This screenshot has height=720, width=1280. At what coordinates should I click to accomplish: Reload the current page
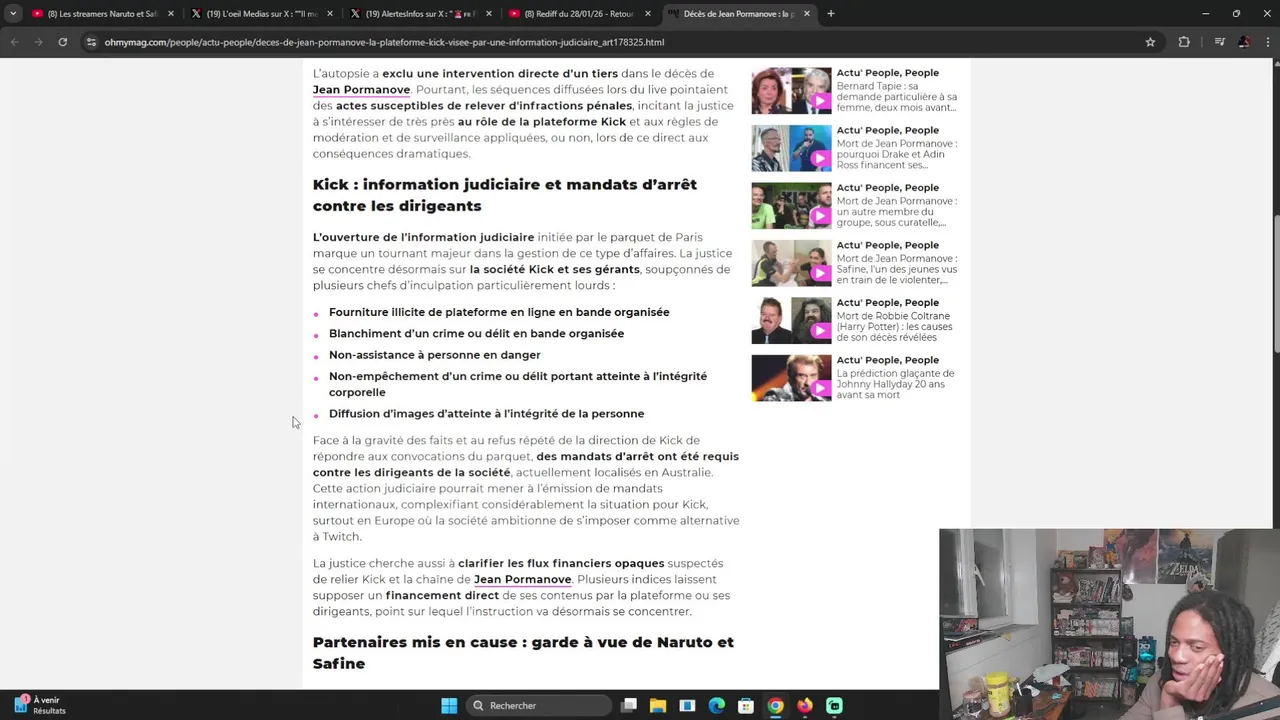click(x=62, y=42)
